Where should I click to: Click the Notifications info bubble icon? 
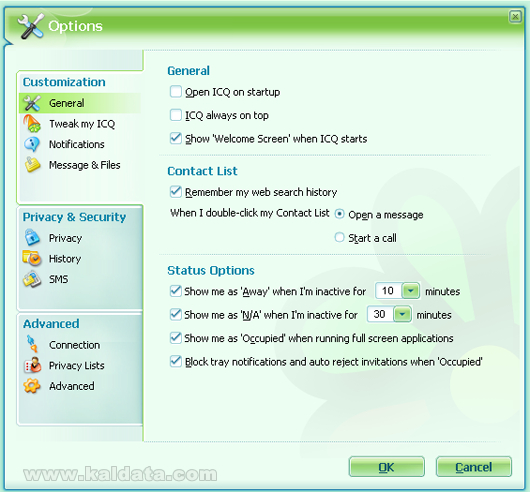32,144
